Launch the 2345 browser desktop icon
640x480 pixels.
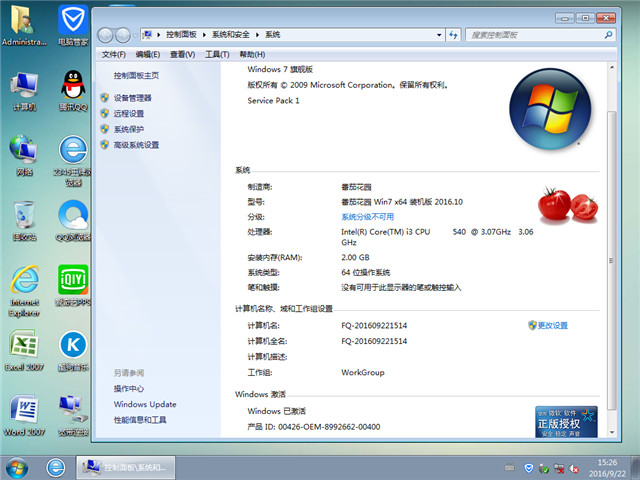click(x=73, y=160)
